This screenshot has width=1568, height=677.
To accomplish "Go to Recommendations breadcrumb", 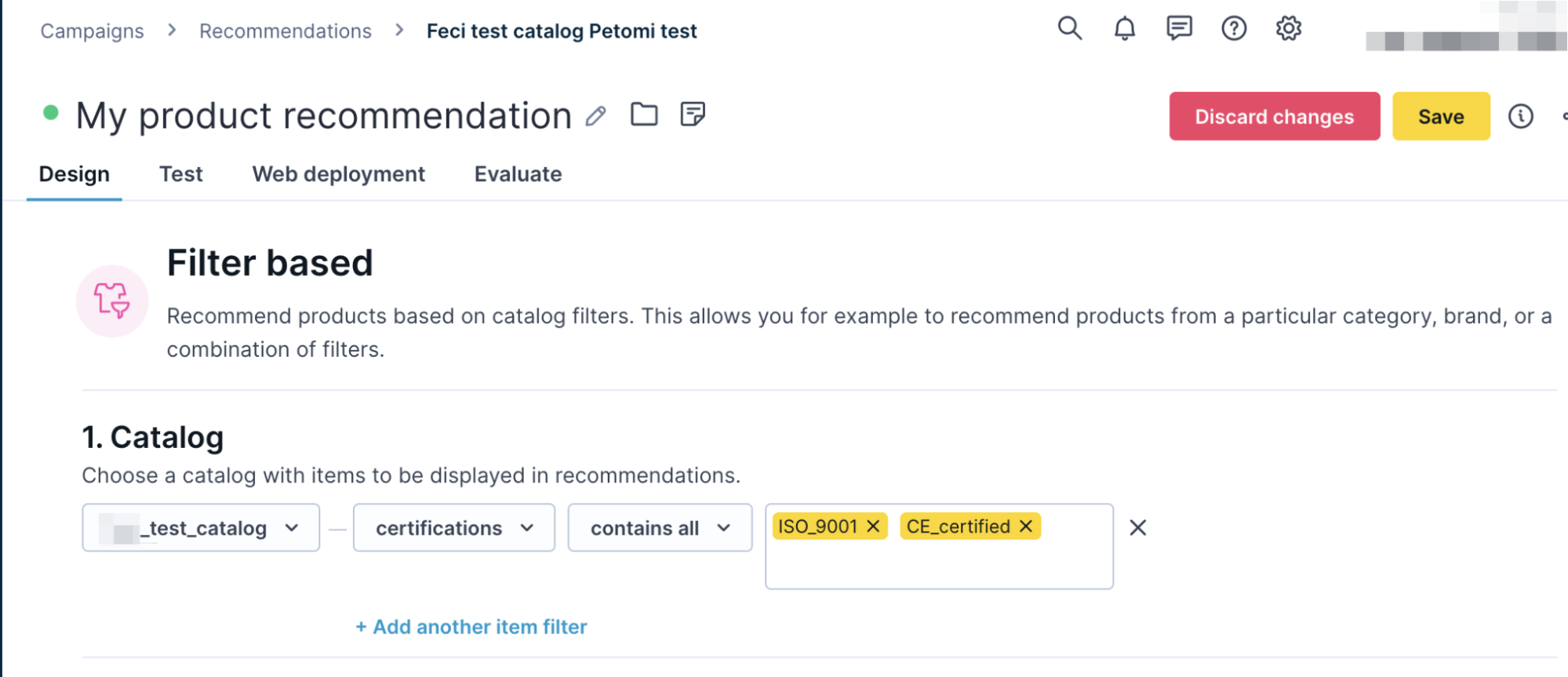I will (286, 31).
